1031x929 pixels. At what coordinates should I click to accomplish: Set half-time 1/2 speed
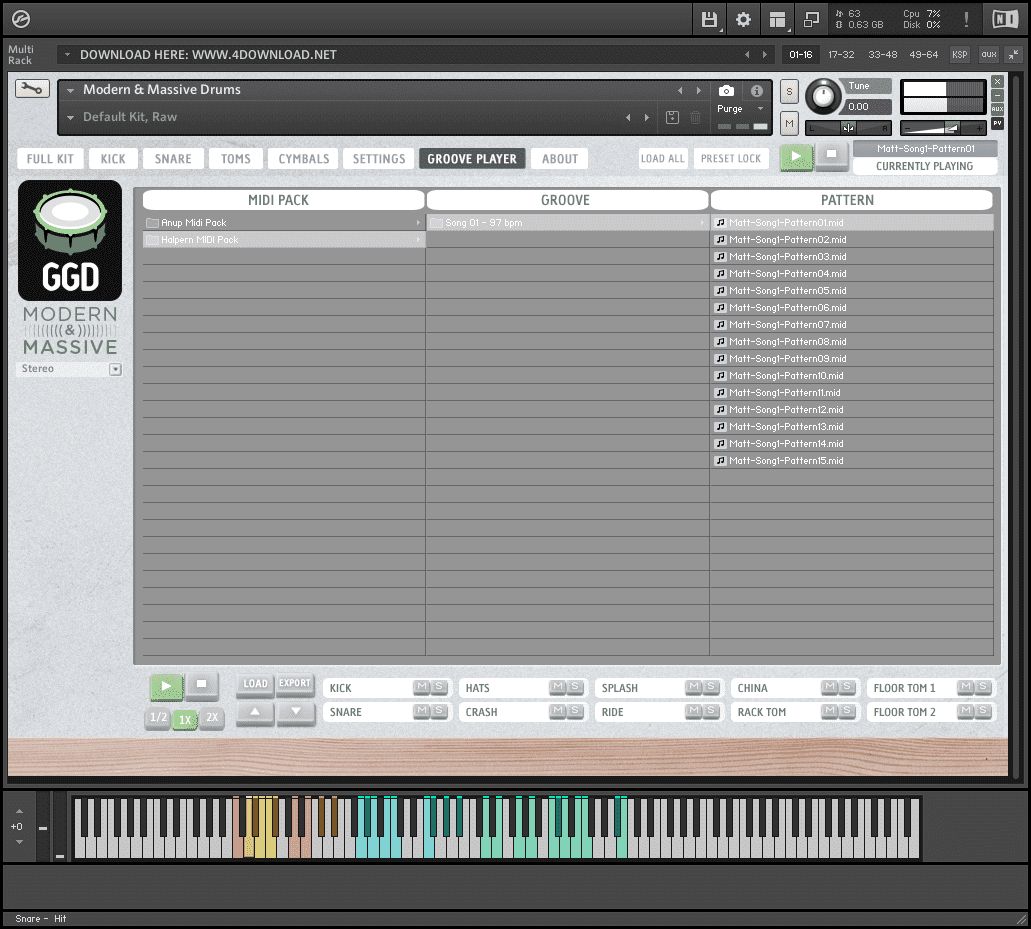(158, 717)
